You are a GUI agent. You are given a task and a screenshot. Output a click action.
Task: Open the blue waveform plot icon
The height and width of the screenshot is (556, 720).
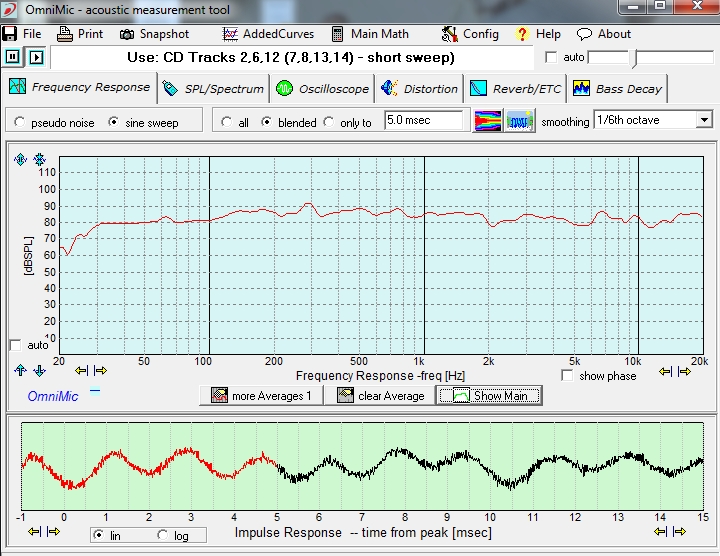click(520, 121)
